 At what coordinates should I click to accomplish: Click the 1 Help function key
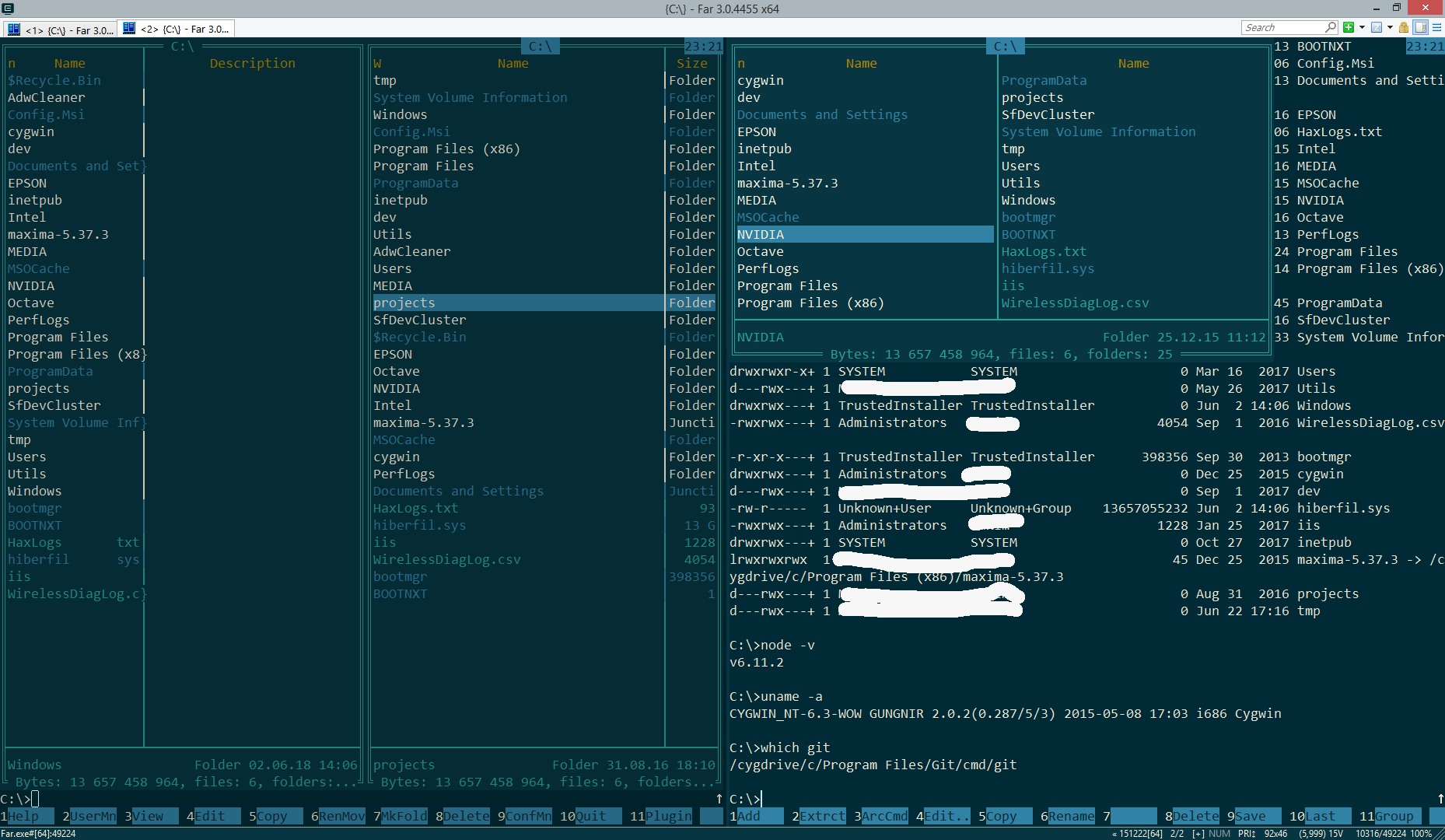tap(27, 816)
